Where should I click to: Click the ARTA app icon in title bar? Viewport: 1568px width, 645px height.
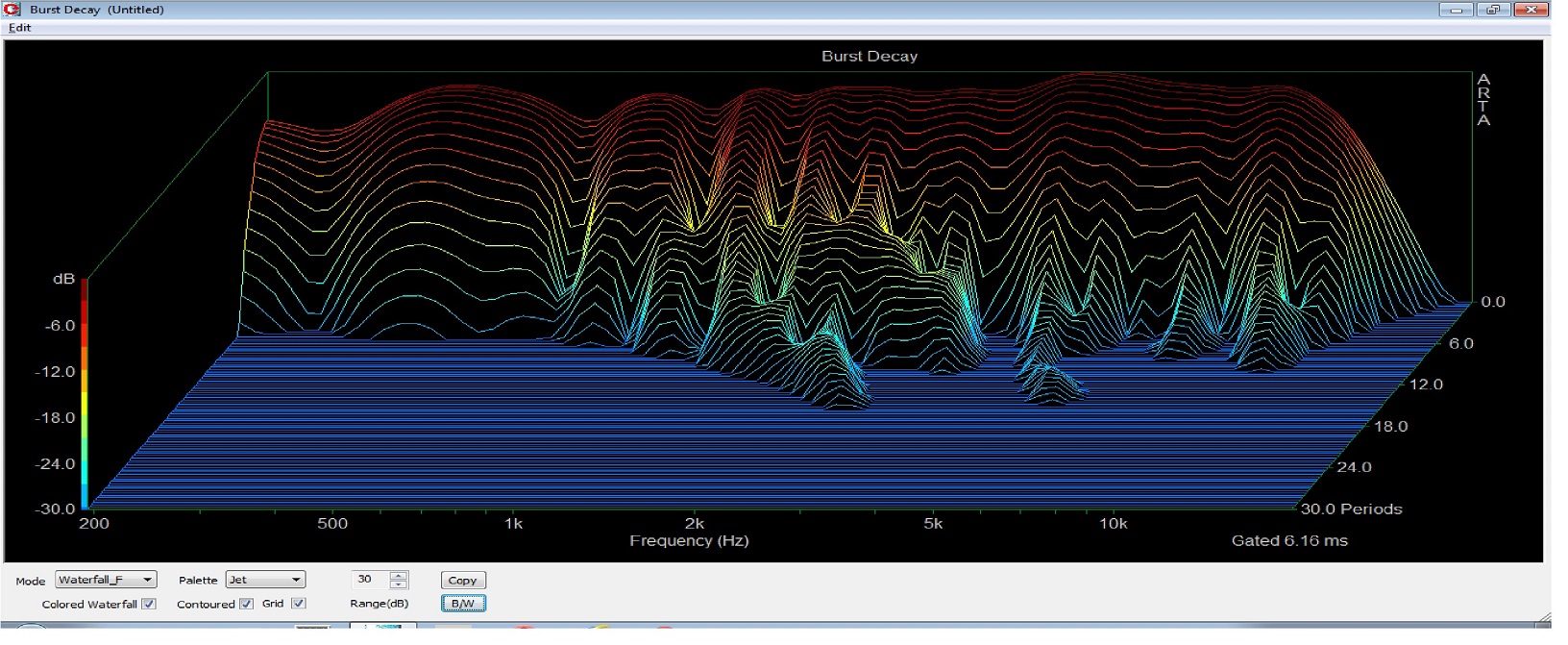coord(12,9)
